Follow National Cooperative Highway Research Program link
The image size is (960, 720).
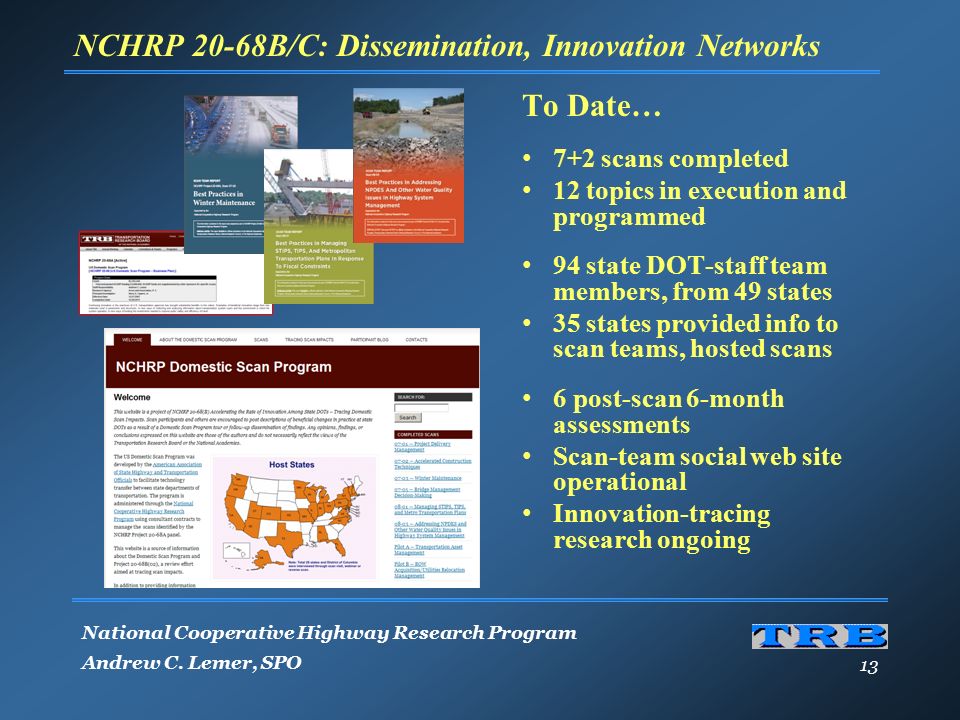[x=153, y=511]
